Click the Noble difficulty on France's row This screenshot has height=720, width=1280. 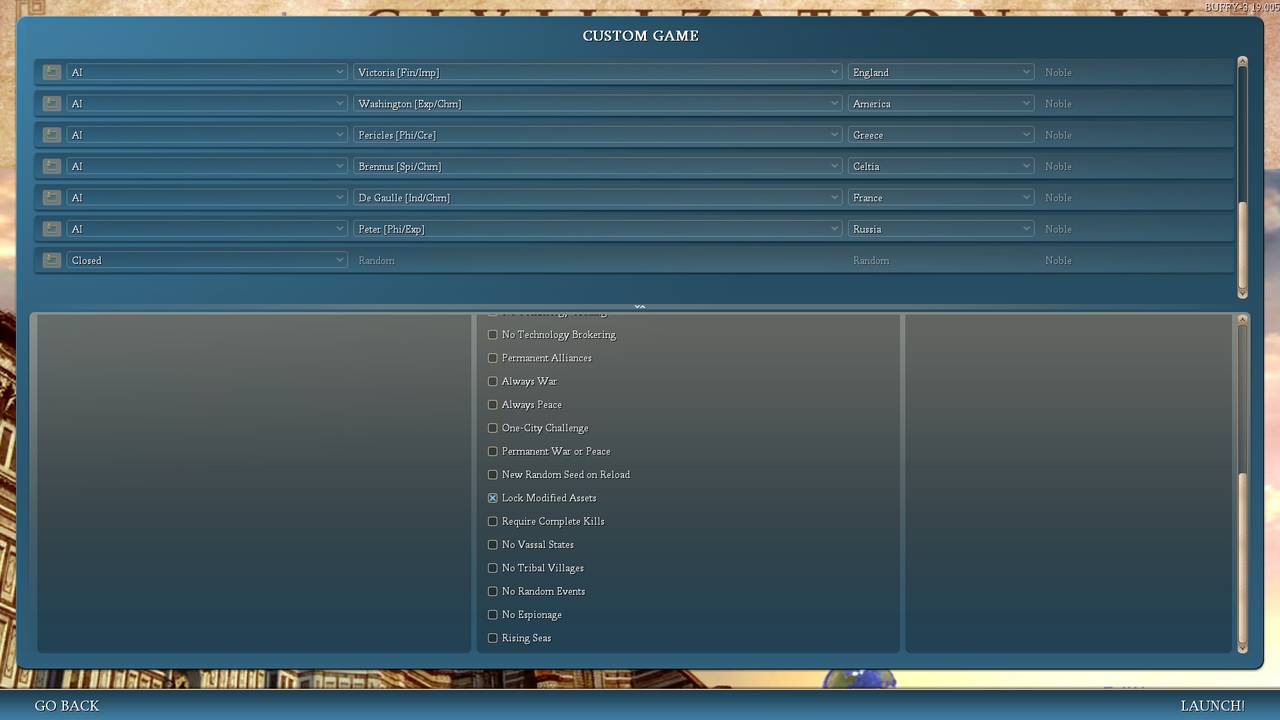(x=1058, y=197)
